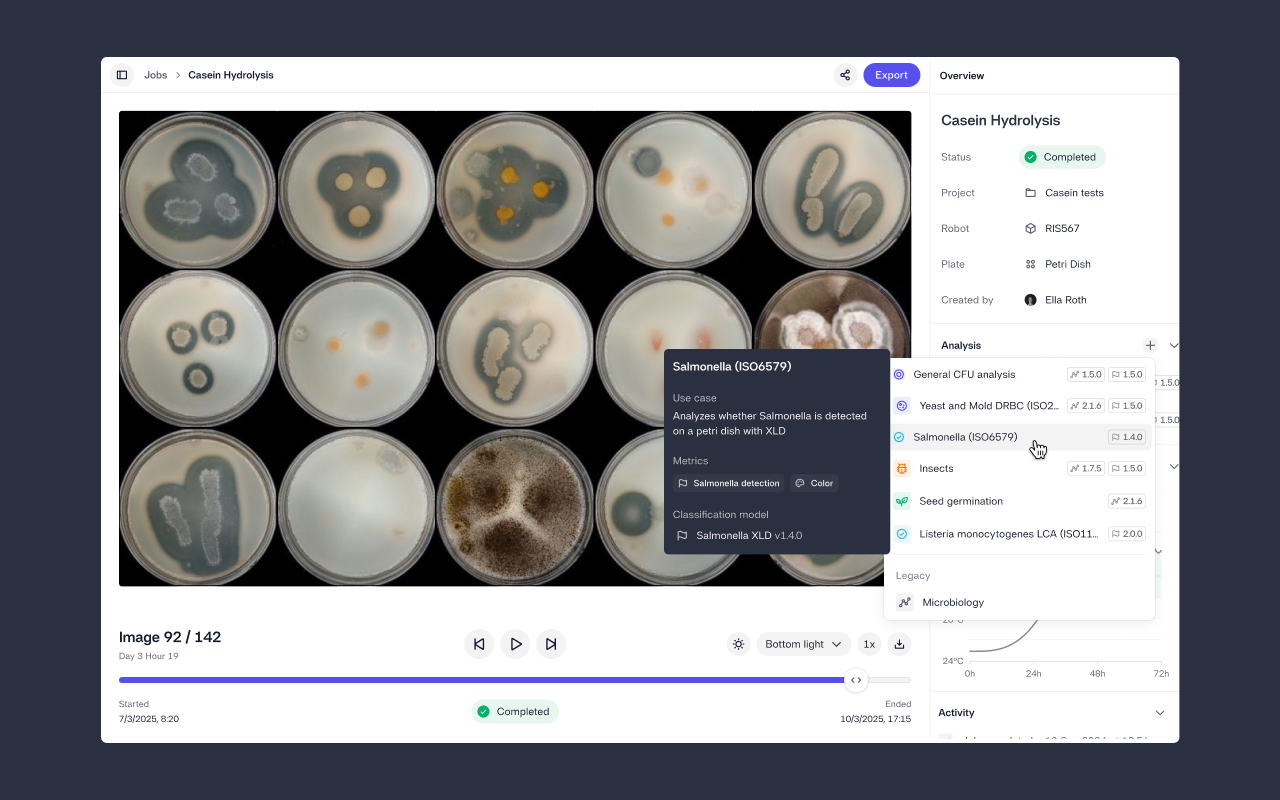Select Yeast and Mold DRBC option
Viewport: 1280px width, 800px height.
(988, 406)
